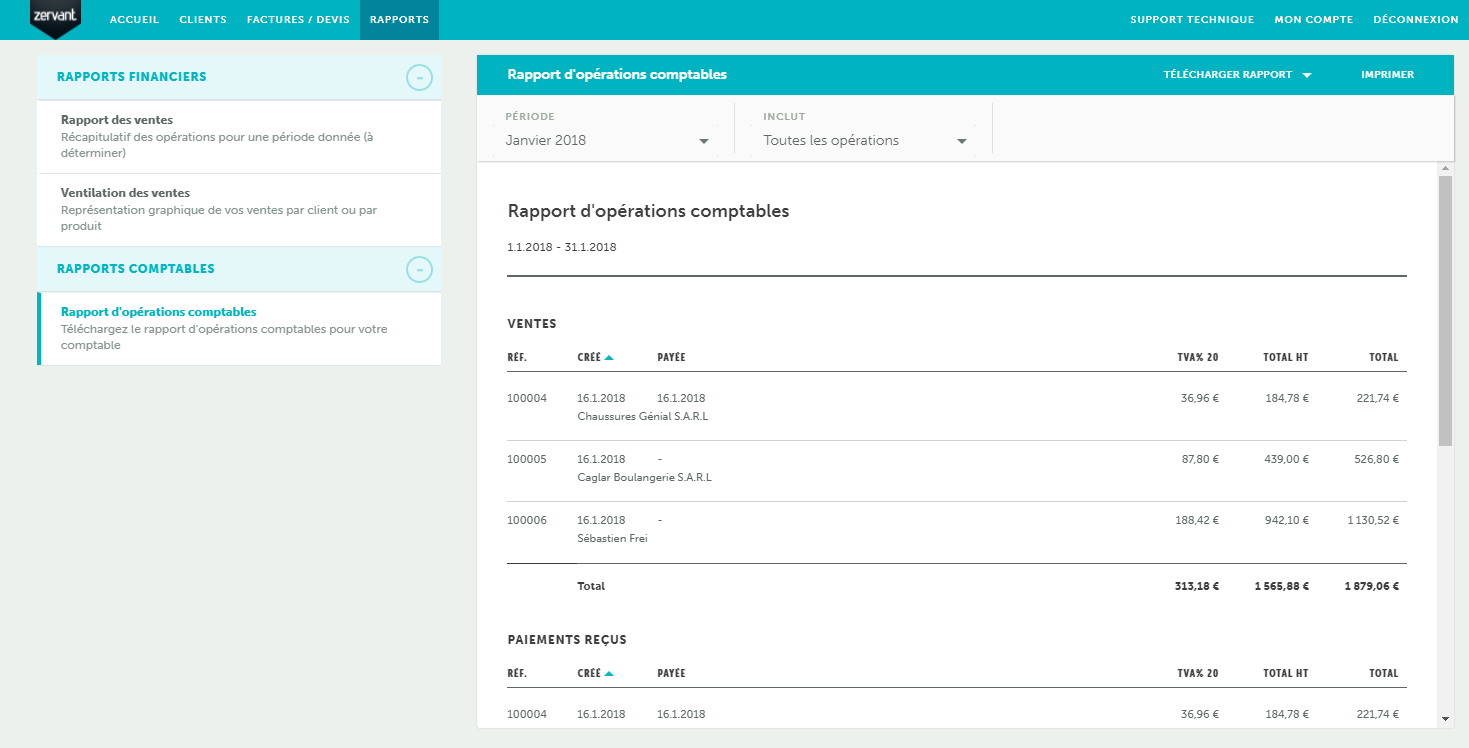Open the Période dropdown showing Janvier 2018

coord(606,140)
